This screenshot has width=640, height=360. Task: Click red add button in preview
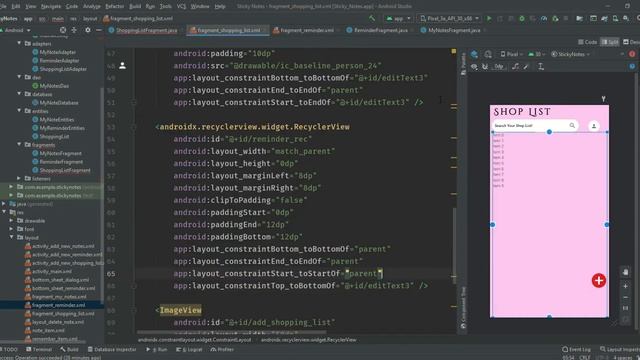click(x=598, y=280)
